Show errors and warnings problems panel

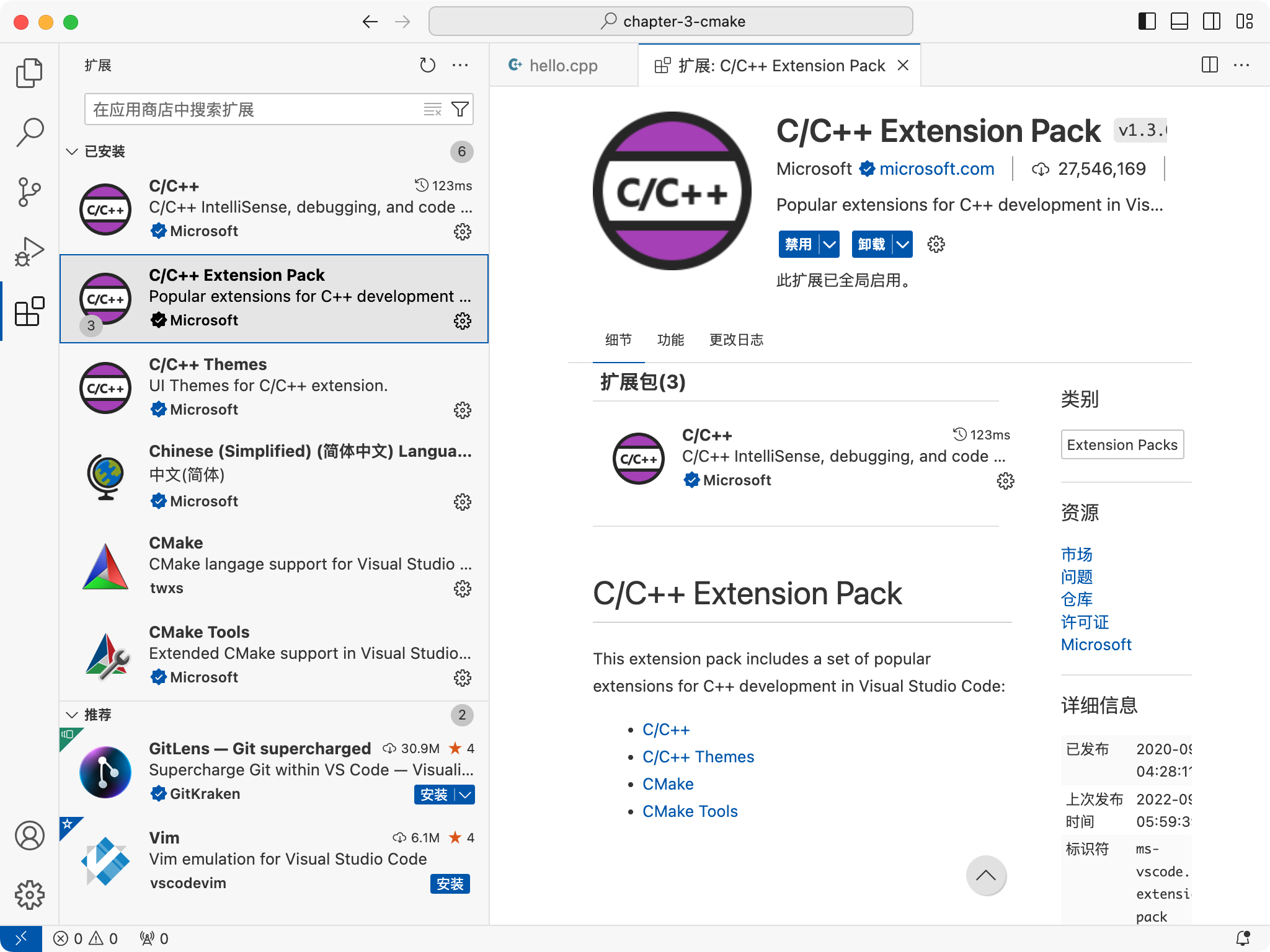[x=86, y=938]
